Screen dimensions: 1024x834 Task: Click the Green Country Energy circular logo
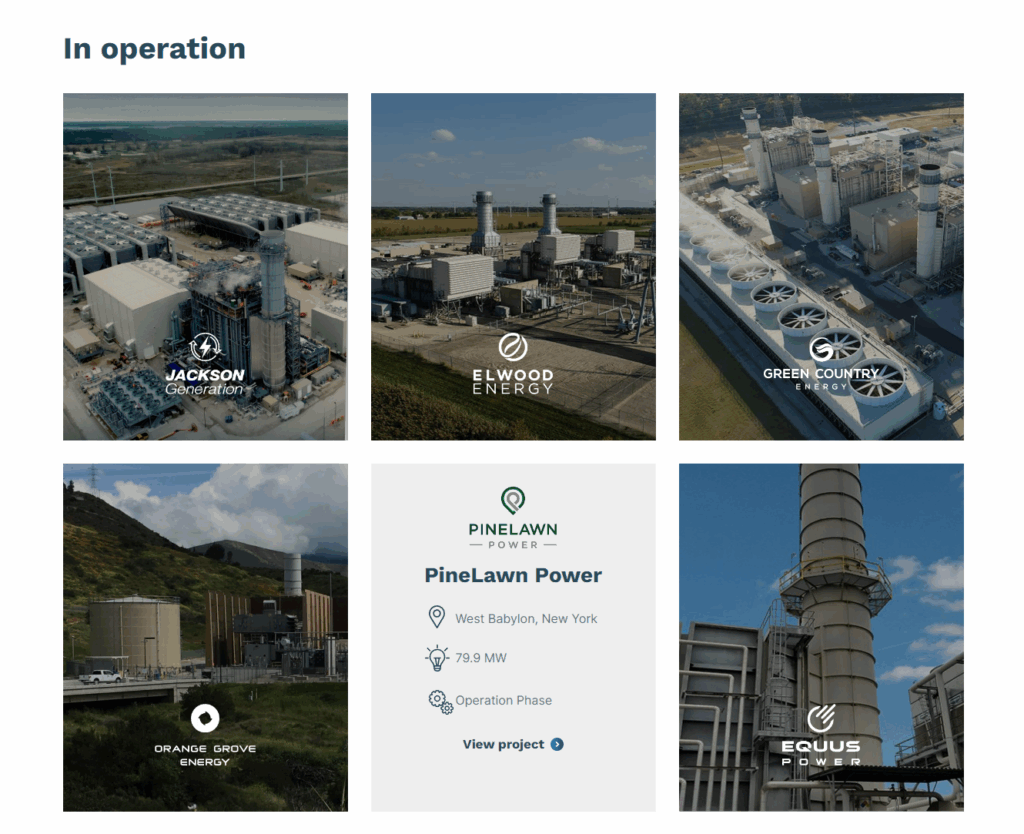click(x=821, y=349)
